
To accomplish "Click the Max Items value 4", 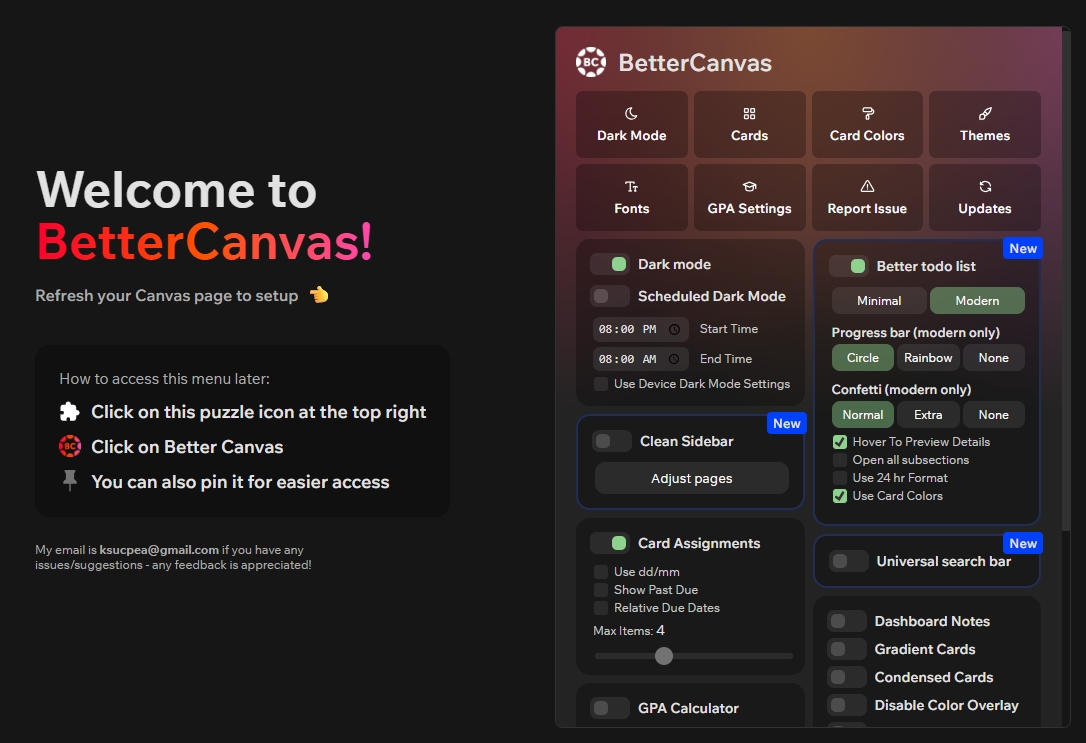I will pos(660,630).
